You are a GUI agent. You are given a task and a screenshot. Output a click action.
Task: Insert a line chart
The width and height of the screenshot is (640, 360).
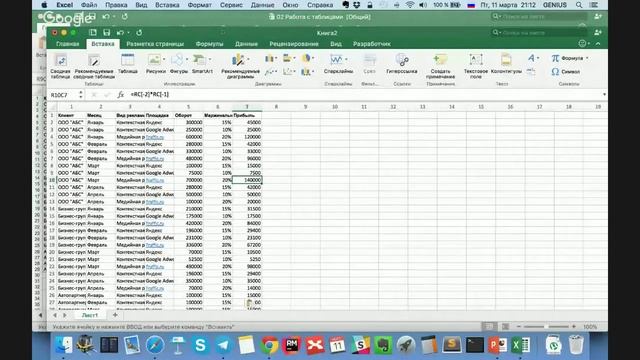tap(269, 72)
